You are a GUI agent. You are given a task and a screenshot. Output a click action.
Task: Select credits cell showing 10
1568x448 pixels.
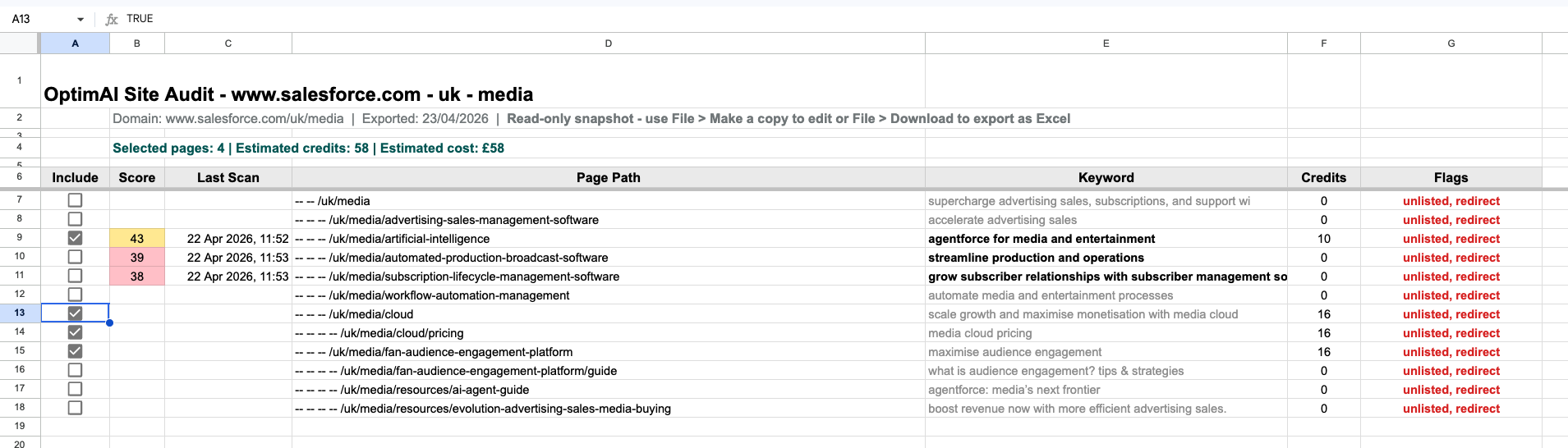coord(1324,238)
